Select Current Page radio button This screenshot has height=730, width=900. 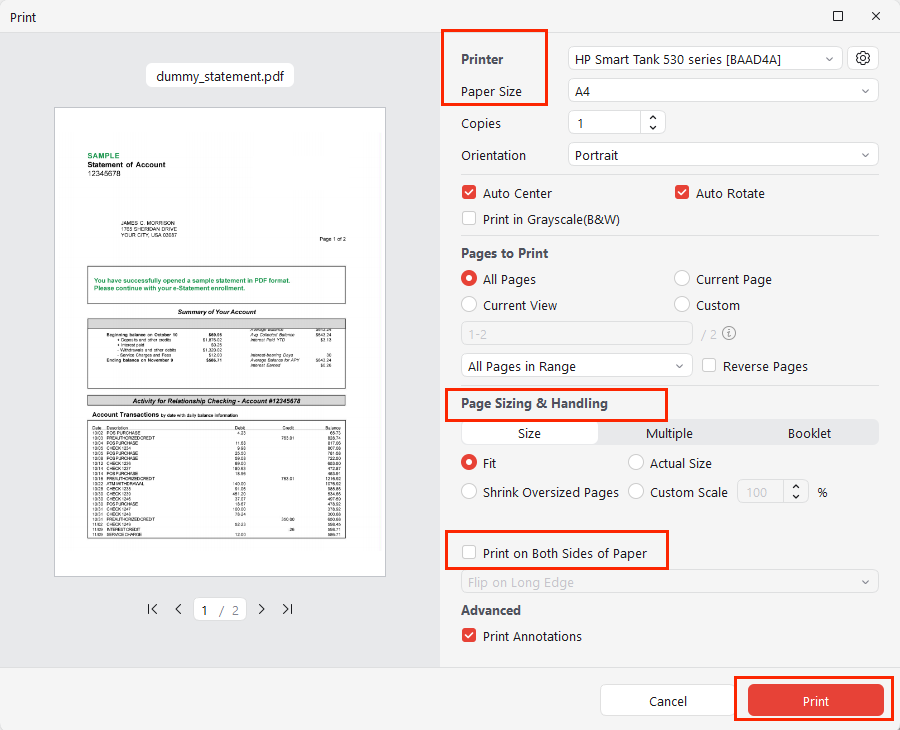[x=682, y=278]
